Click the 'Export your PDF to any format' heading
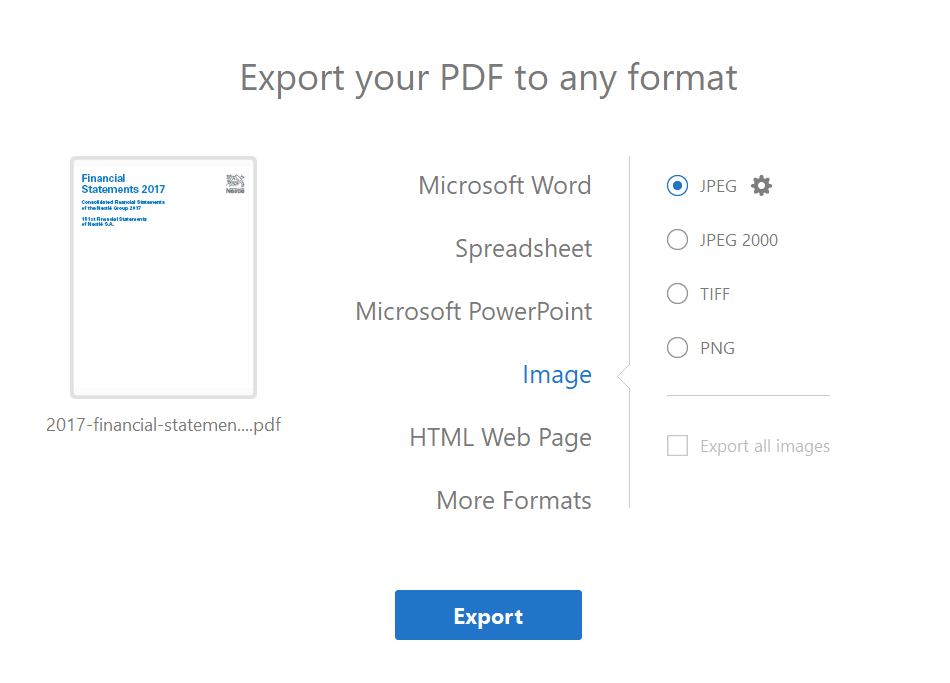This screenshot has width=950, height=683. coord(488,77)
